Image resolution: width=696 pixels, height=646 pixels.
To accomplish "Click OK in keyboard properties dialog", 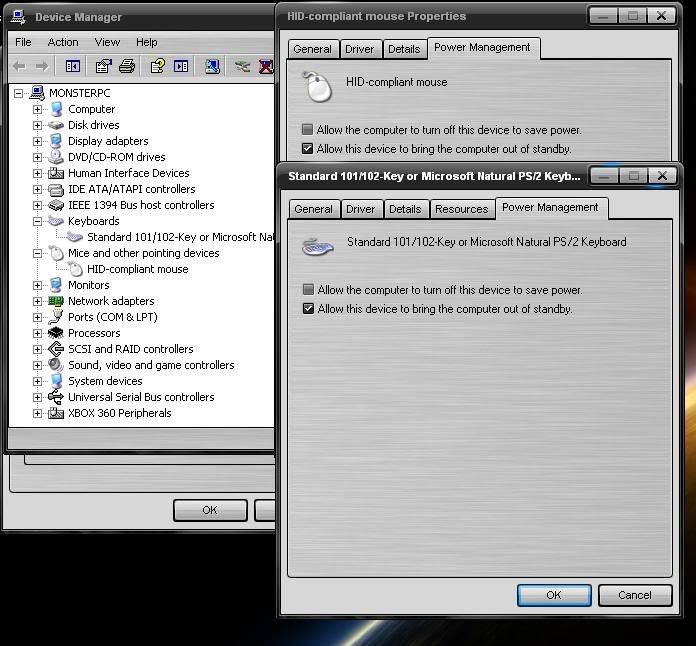I will click(x=553, y=595).
